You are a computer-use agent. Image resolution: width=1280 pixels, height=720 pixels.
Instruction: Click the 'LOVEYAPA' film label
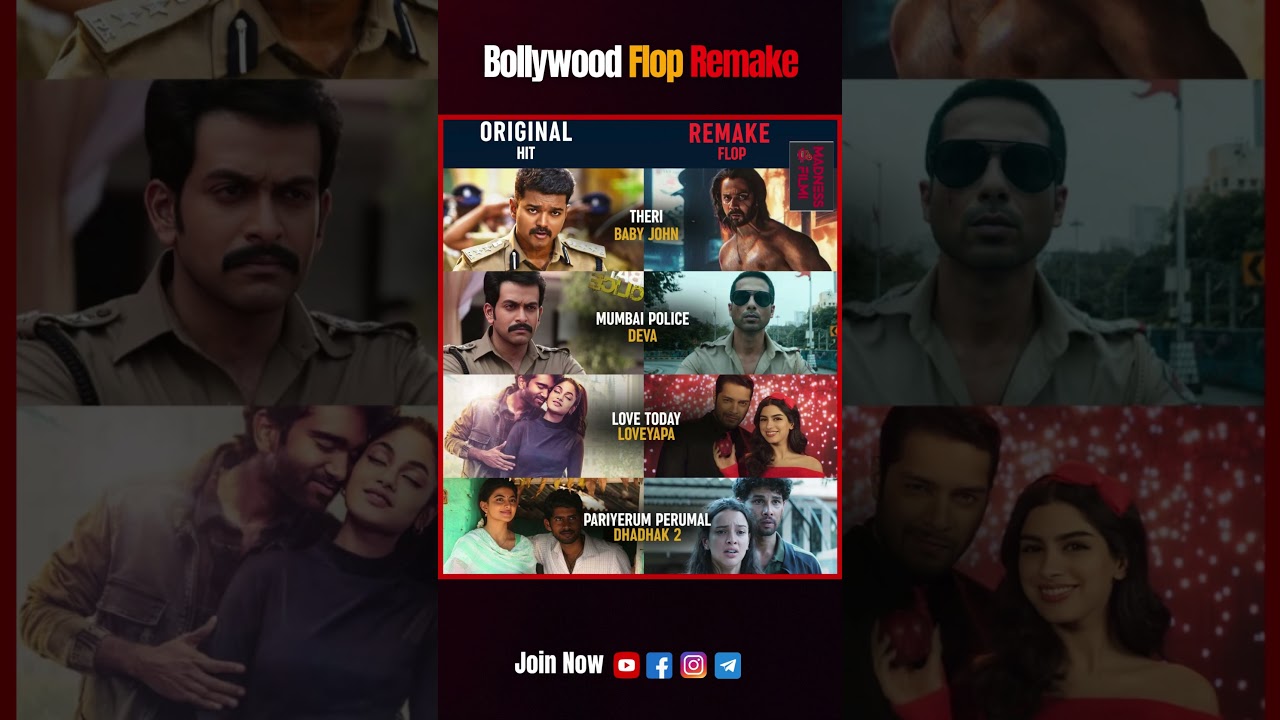646,435
